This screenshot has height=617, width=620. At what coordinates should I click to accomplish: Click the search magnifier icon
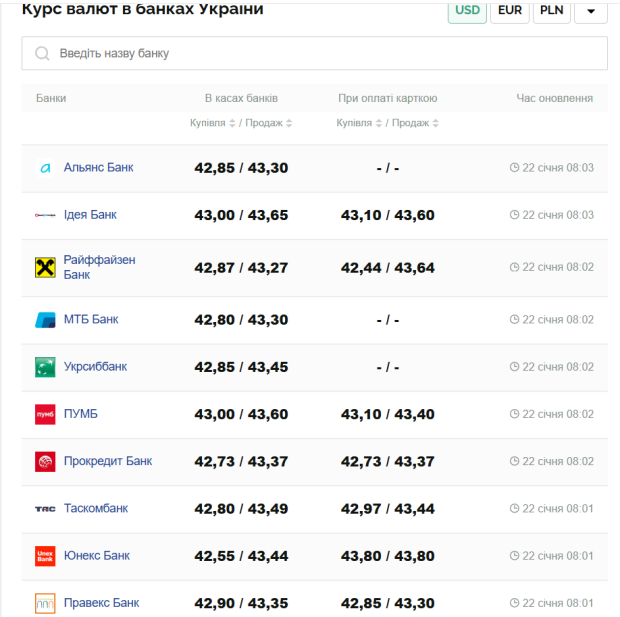(42, 54)
